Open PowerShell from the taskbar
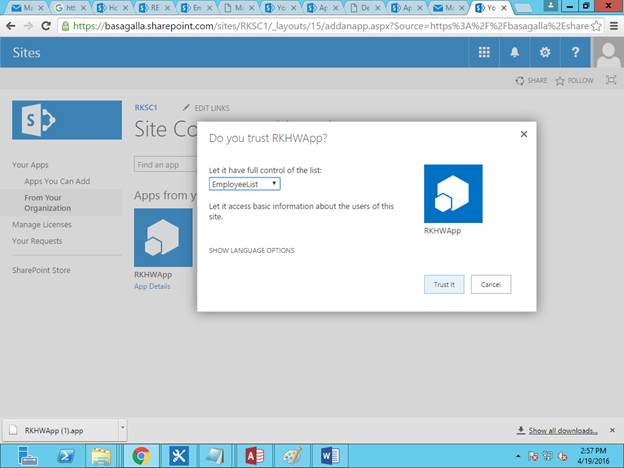The width and height of the screenshot is (624, 468). tap(65, 456)
